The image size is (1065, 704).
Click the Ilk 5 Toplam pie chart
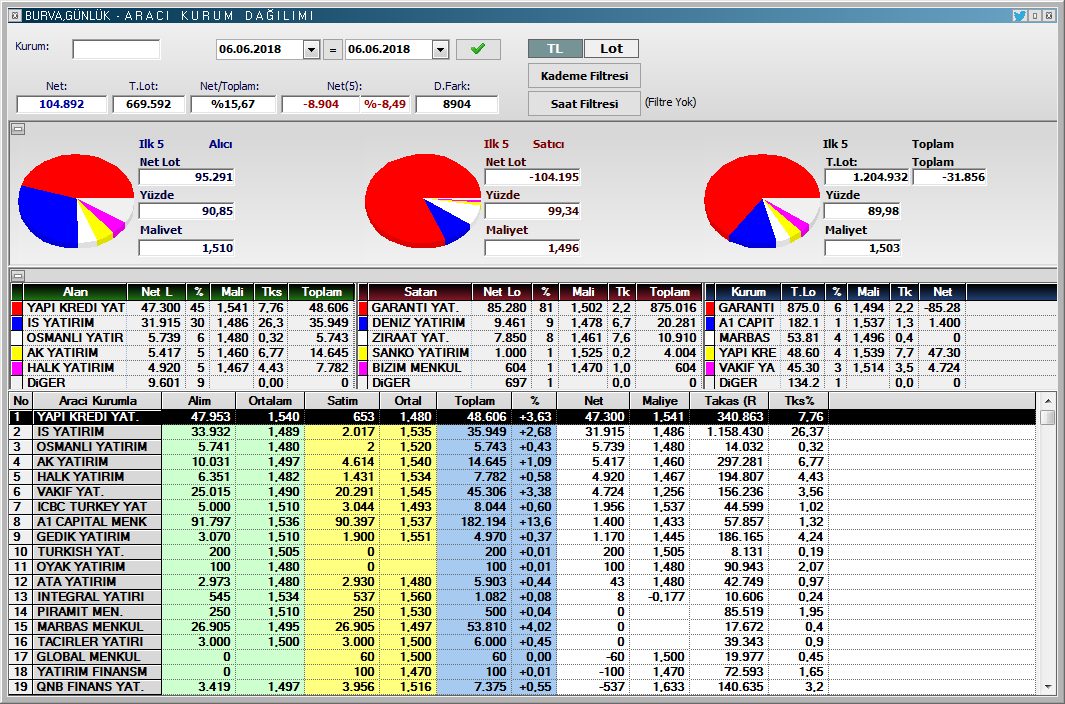tap(763, 200)
